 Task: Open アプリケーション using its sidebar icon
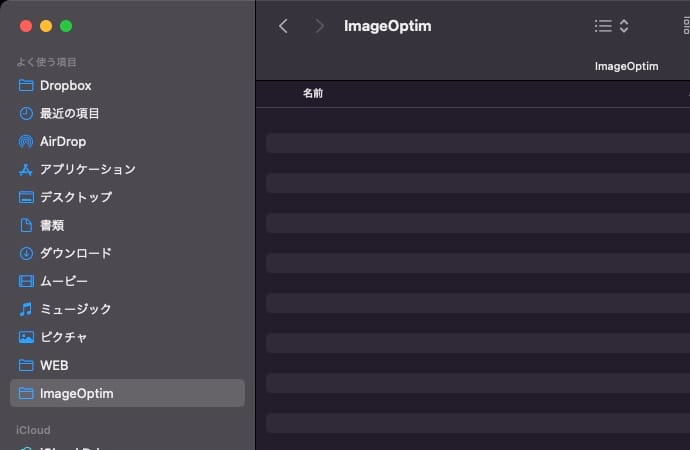coord(26,170)
